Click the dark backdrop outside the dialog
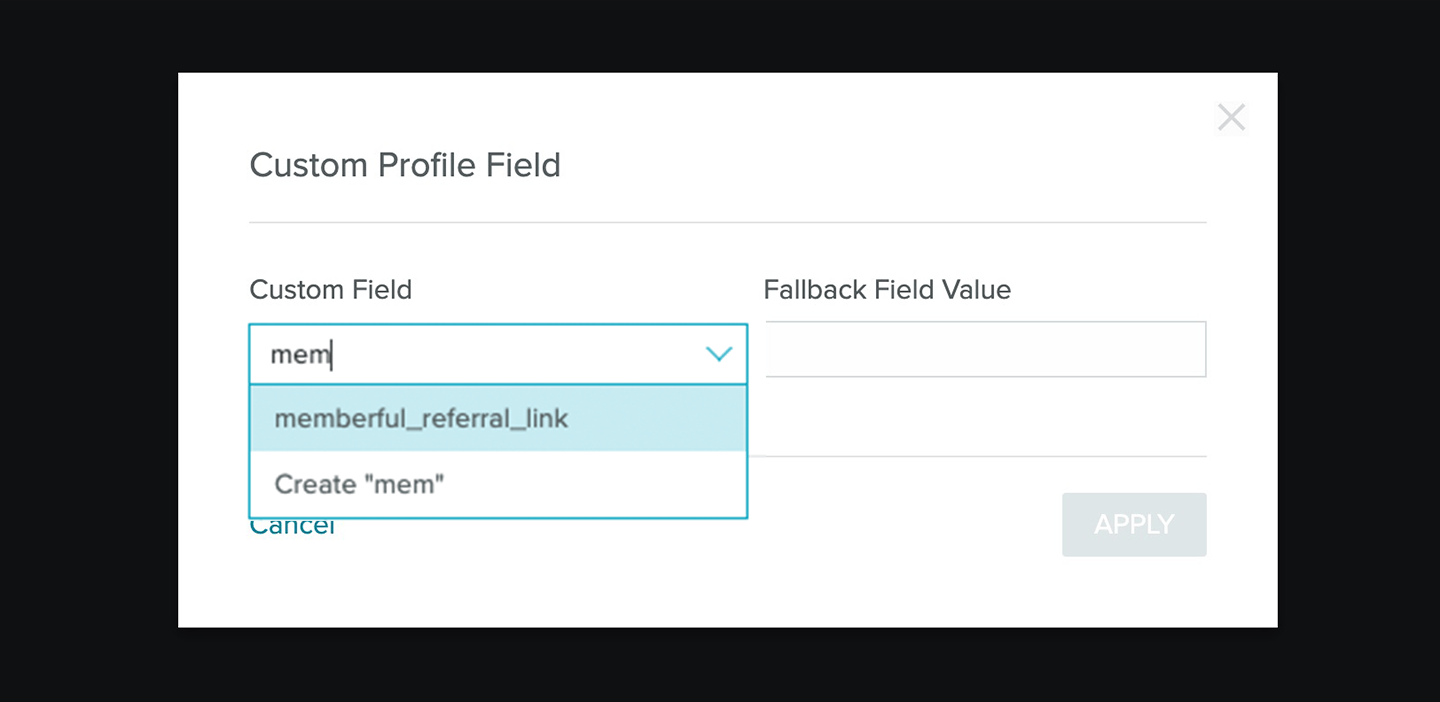The width and height of the screenshot is (1440, 702). [88, 350]
